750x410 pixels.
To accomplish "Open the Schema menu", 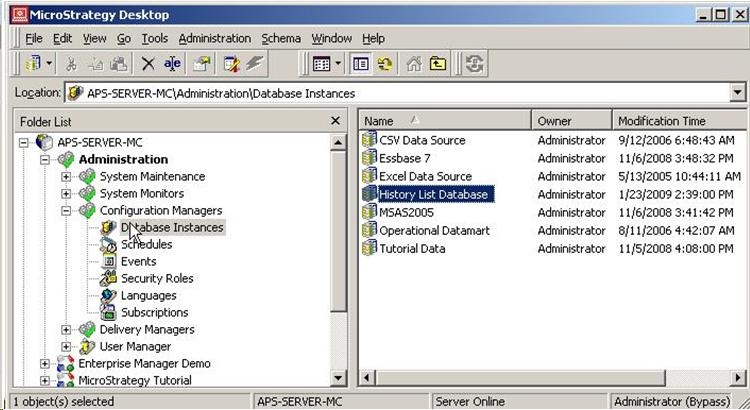I will [281, 38].
